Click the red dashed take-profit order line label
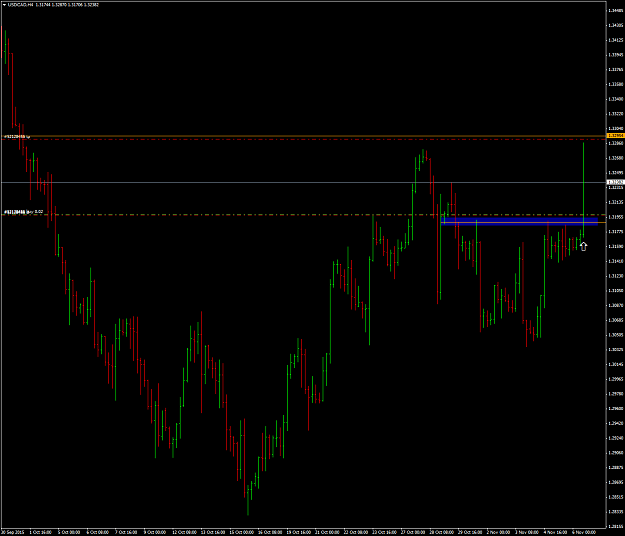Viewport: 625px width, 536px height. pos(17,137)
